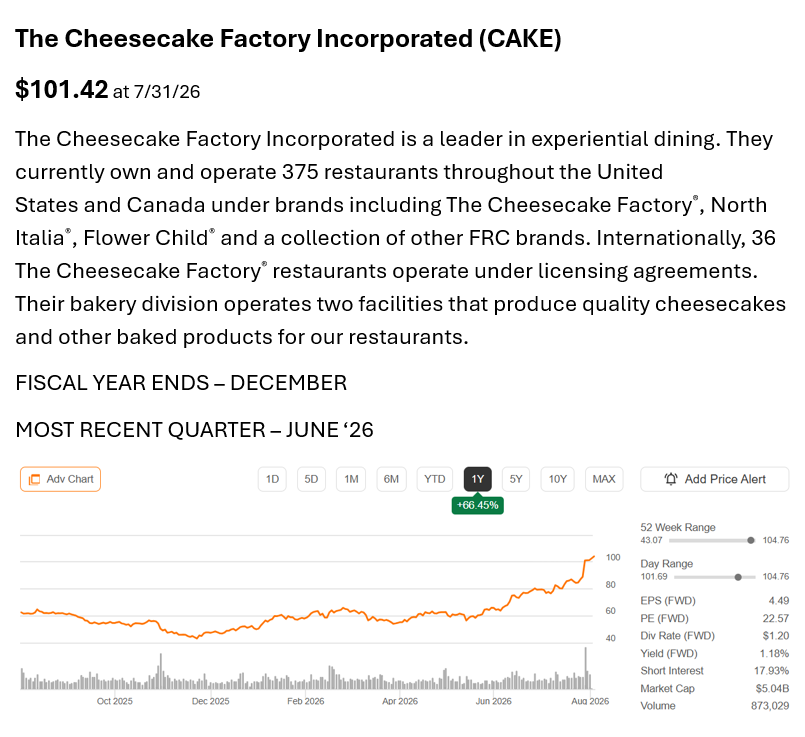Image resolution: width=805 pixels, height=737 pixels.
Task: Click the chart icon inside Adv Chart
Action: pos(34,479)
